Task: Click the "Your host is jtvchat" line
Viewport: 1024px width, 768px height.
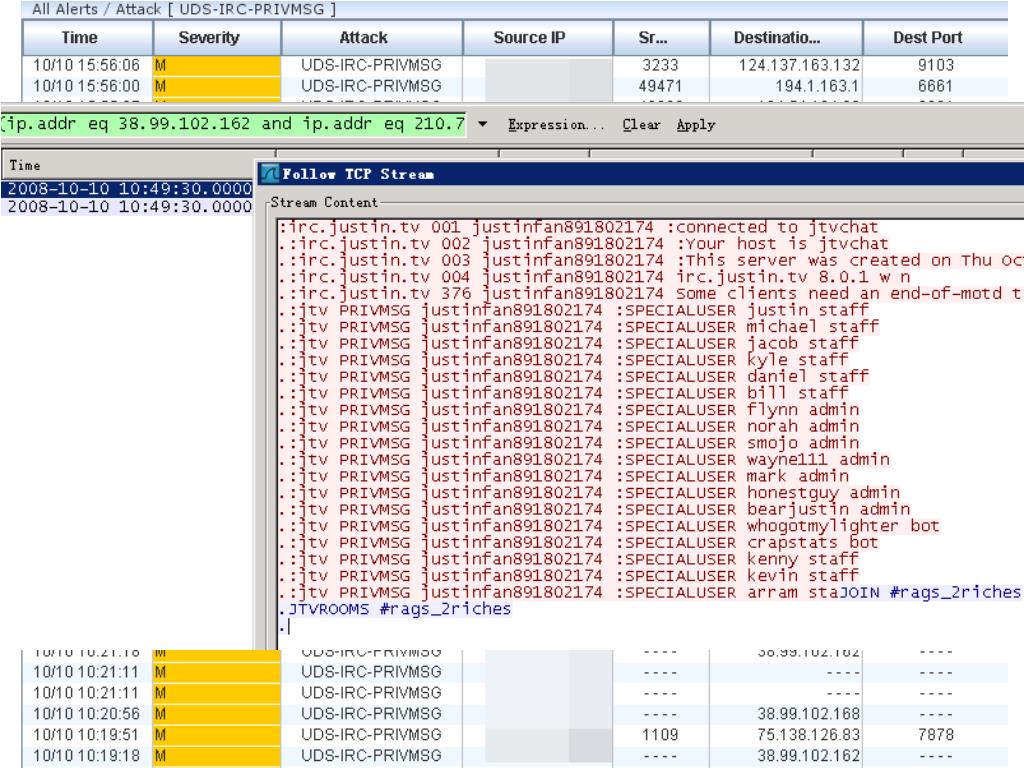Action: (583, 244)
